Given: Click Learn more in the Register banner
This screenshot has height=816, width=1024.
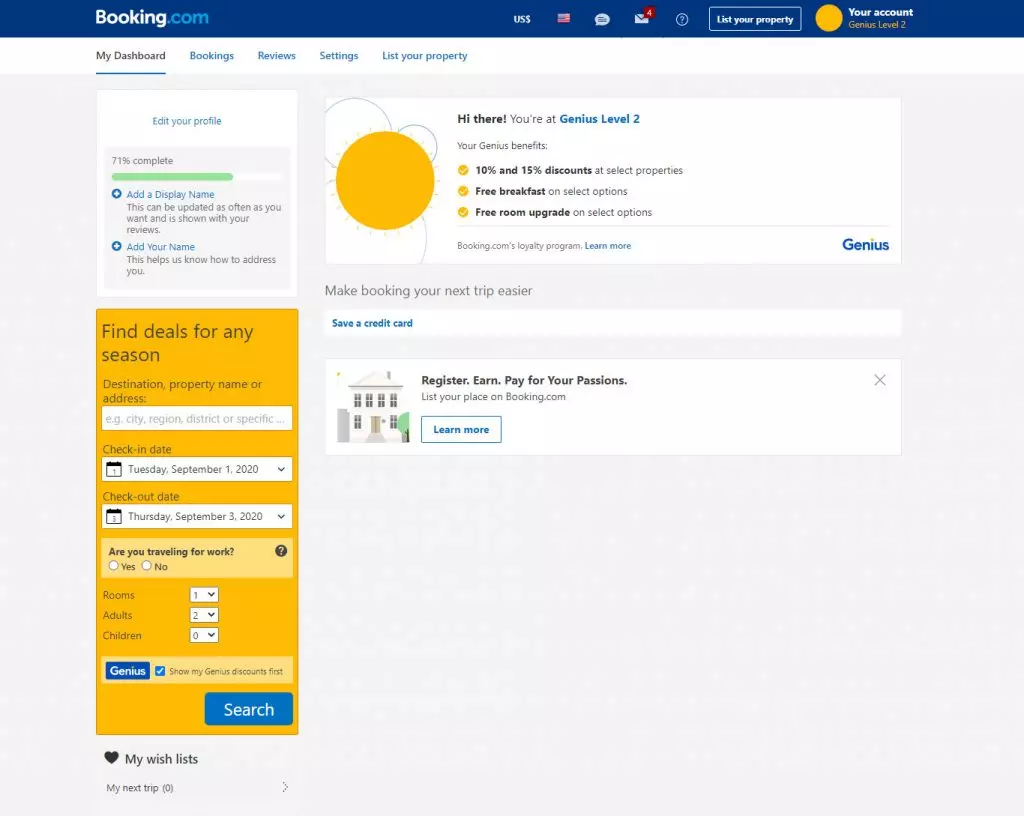Looking at the screenshot, I should tap(461, 430).
